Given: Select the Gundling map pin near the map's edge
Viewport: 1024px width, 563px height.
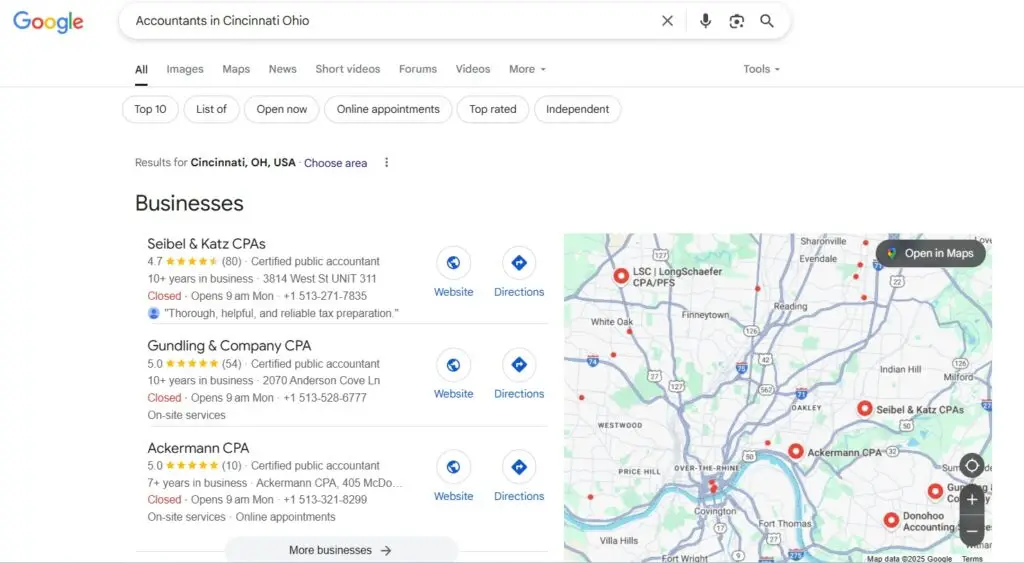Looking at the screenshot, I should point(935,491).
